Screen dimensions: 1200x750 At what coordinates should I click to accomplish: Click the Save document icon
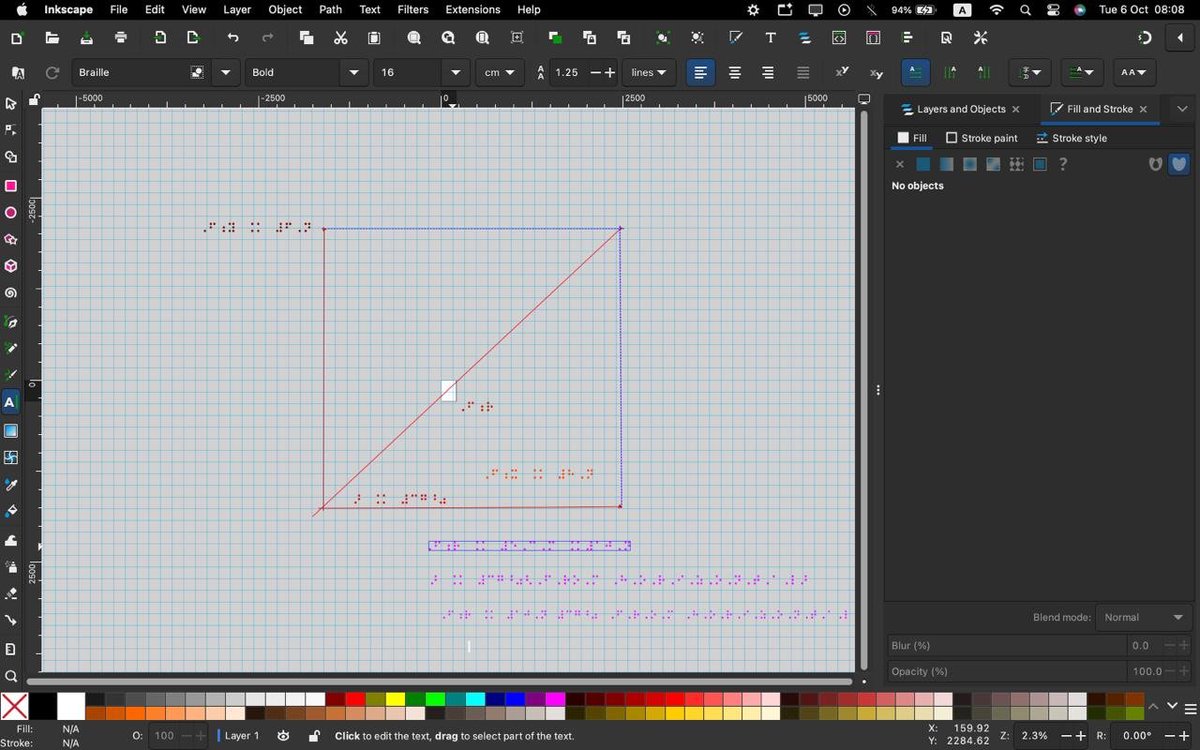pos(86,38)
